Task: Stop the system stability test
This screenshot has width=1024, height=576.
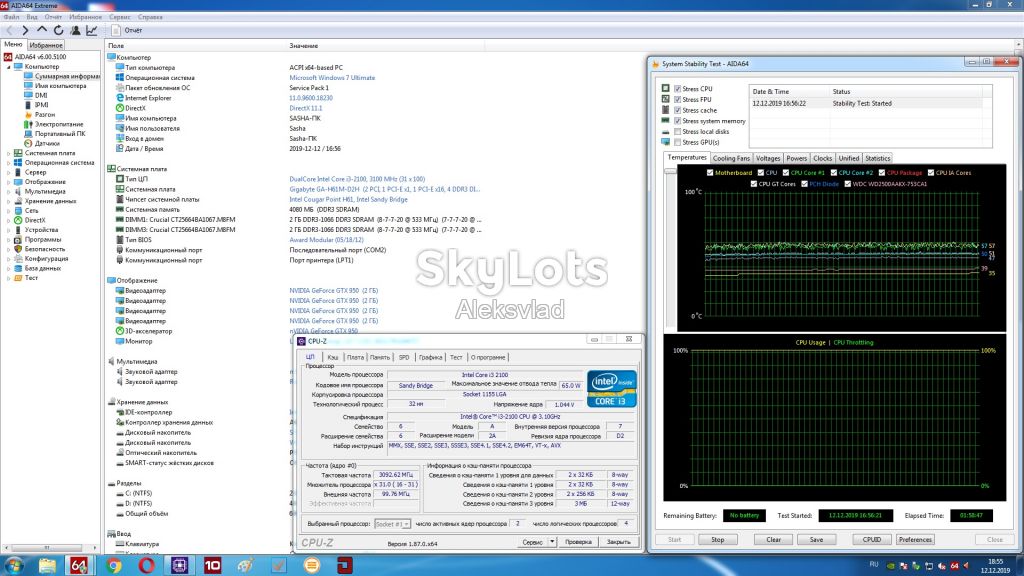Action: click(x=718, y=539)
